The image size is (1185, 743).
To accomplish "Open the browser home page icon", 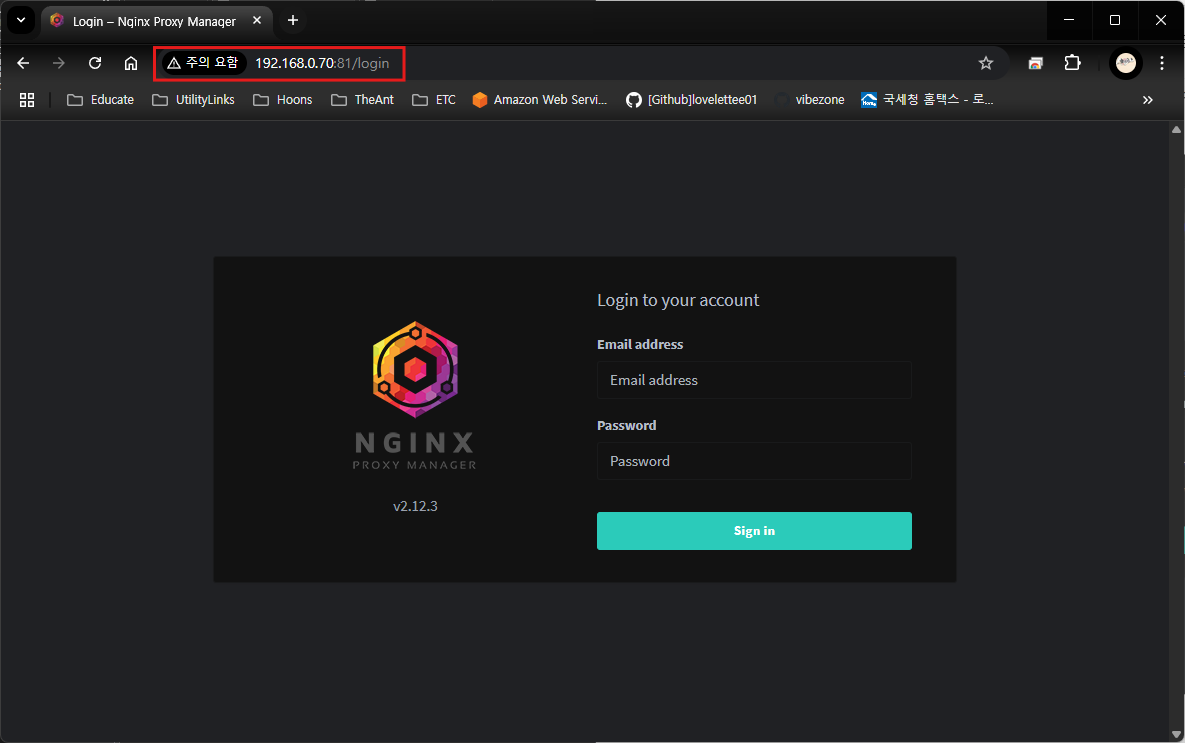I will coord(131,63).
